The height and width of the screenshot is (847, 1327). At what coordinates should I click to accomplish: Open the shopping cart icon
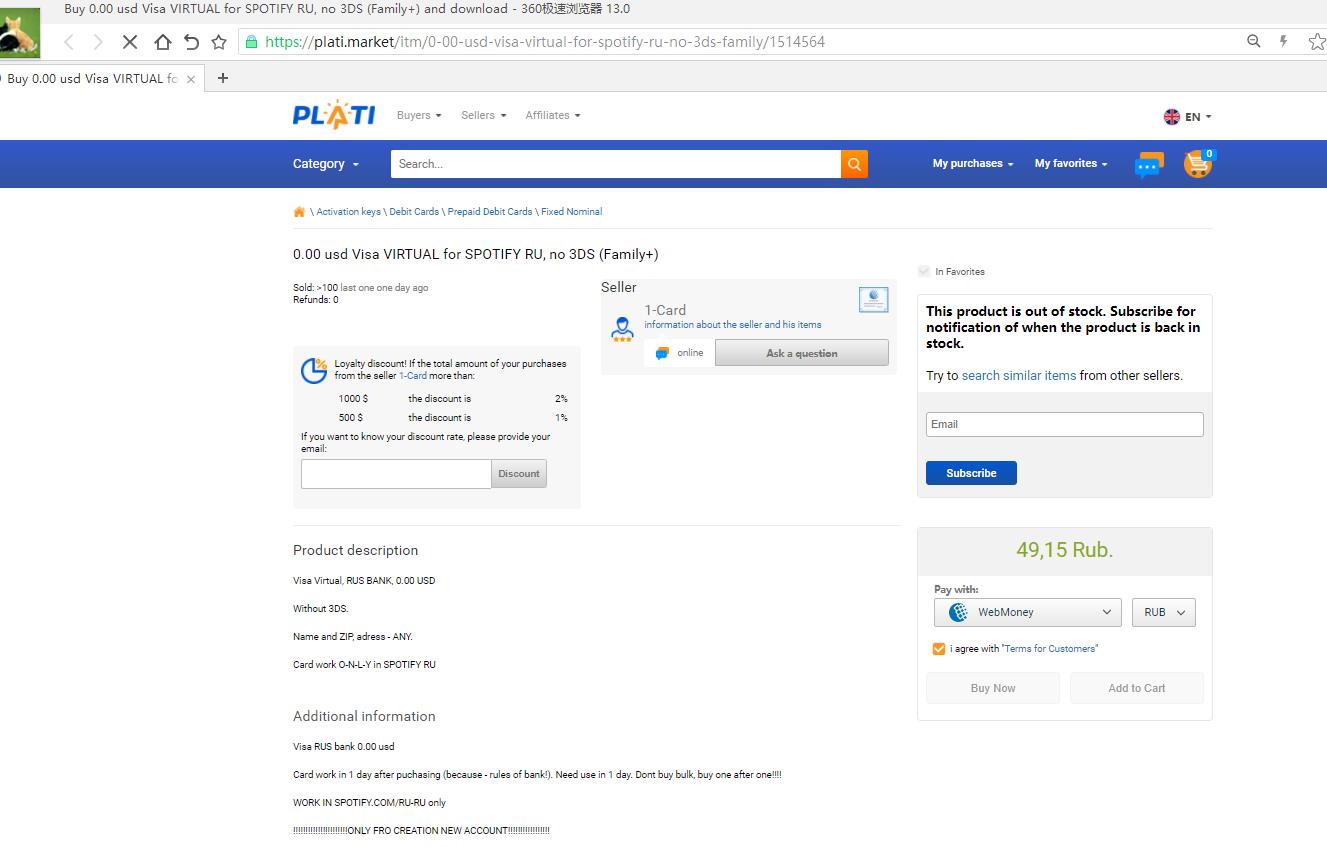point(1197,164)
